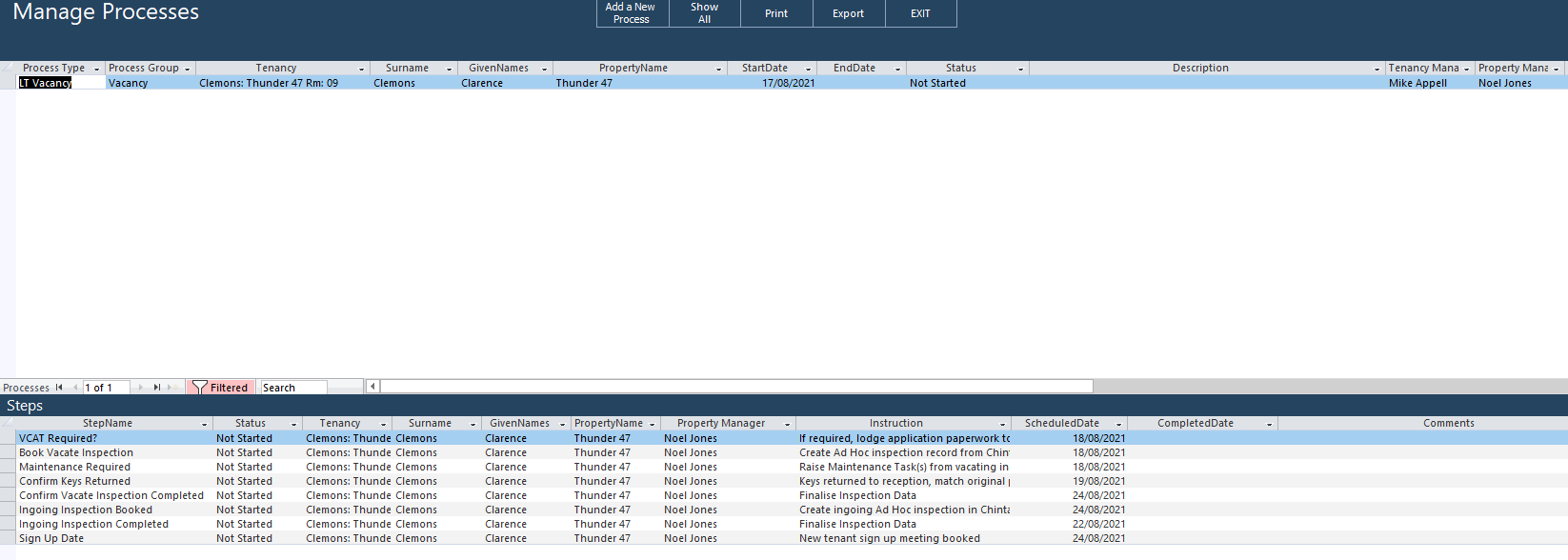Click the 17/08/2021 start date cell
Image resolution: width=1568 pixels, height=560 pixels.
773,83
